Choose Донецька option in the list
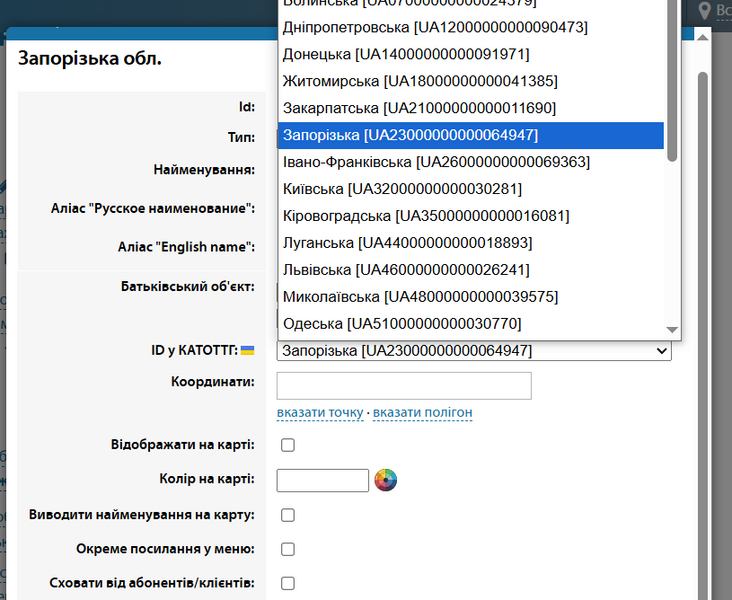Image resolution: width=732 pixels, height=600 pixels. pos(406,54)
